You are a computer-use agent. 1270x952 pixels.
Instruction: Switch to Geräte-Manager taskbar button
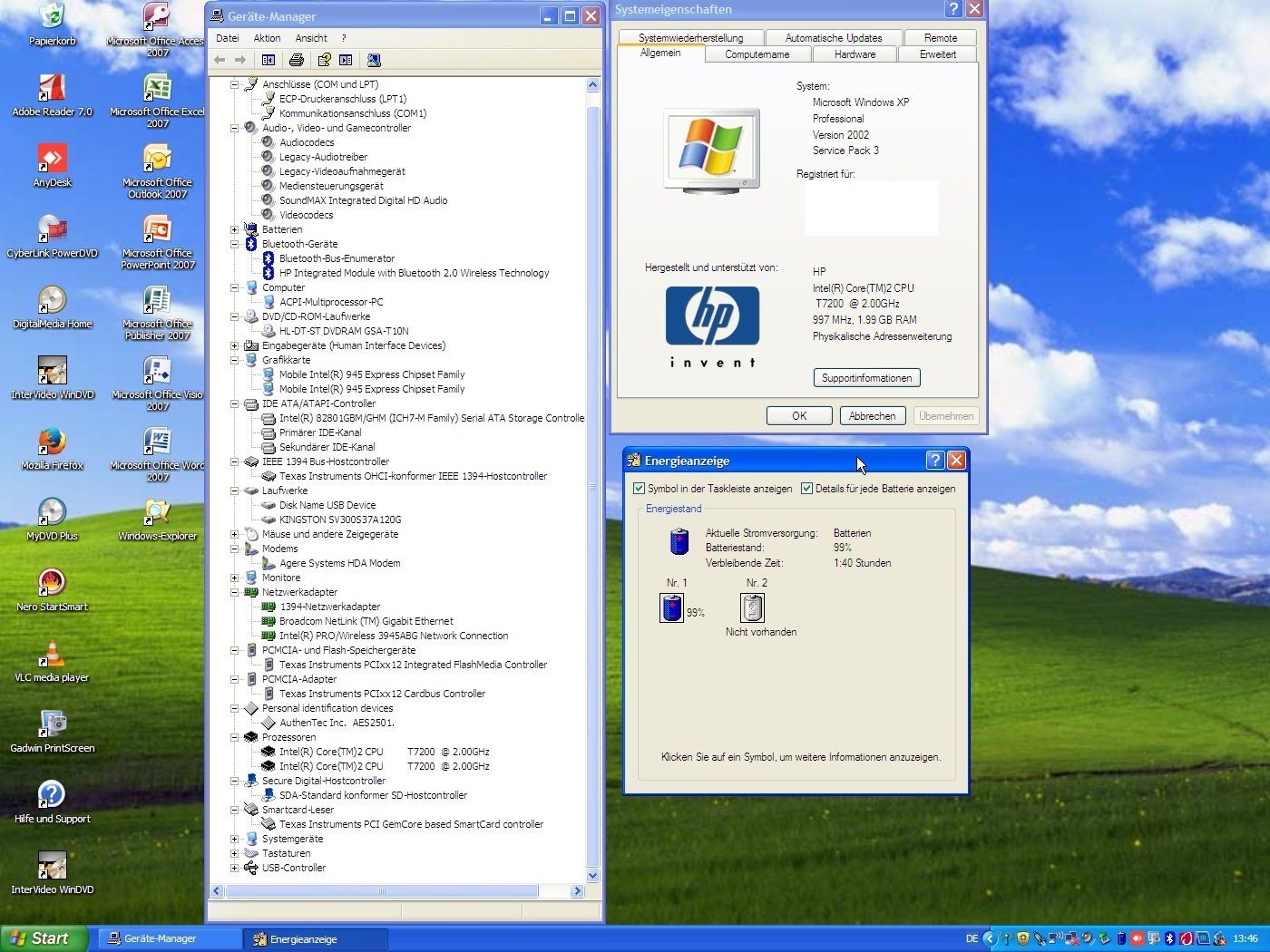170,938
